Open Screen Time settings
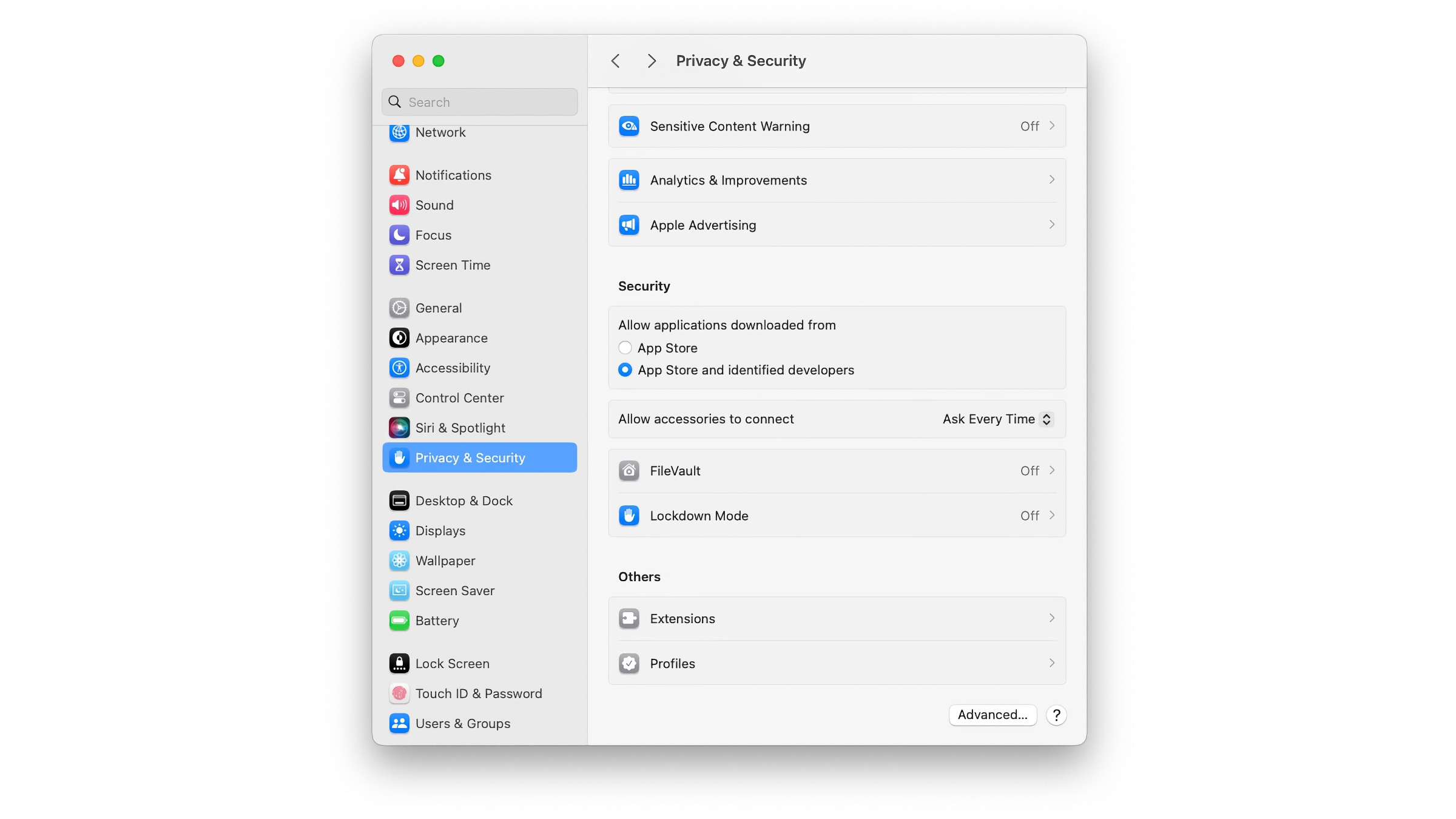The width and height of the screenshot is (1456, 819). click(453, 265)
